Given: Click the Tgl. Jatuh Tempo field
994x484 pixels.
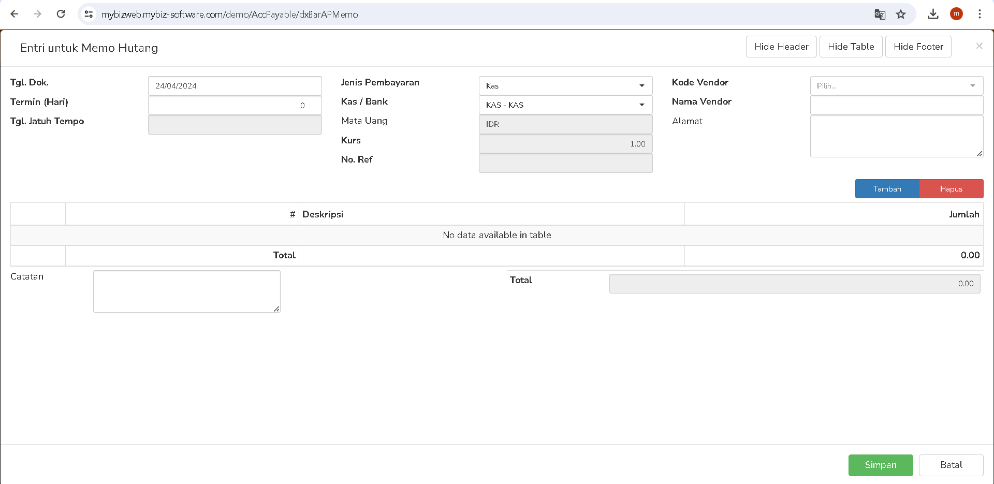Looking at the screenshot, I should 235,124.
